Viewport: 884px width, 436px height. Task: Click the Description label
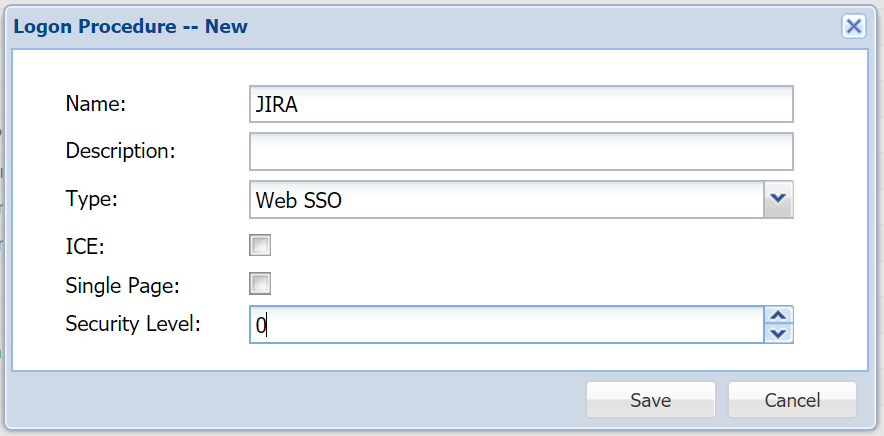(x=120, y=151)
